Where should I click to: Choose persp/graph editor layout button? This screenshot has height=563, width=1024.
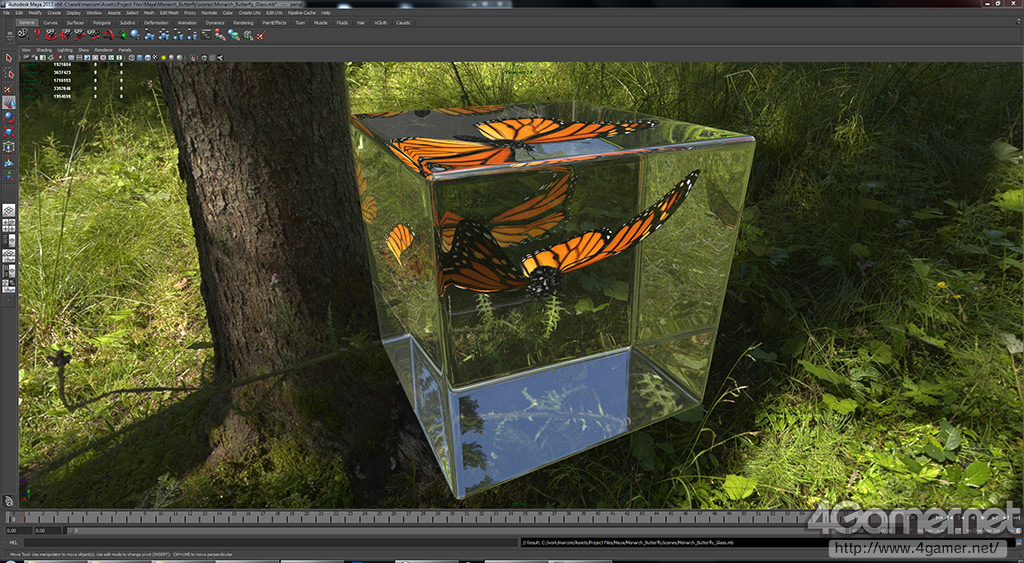pos(8,255)
